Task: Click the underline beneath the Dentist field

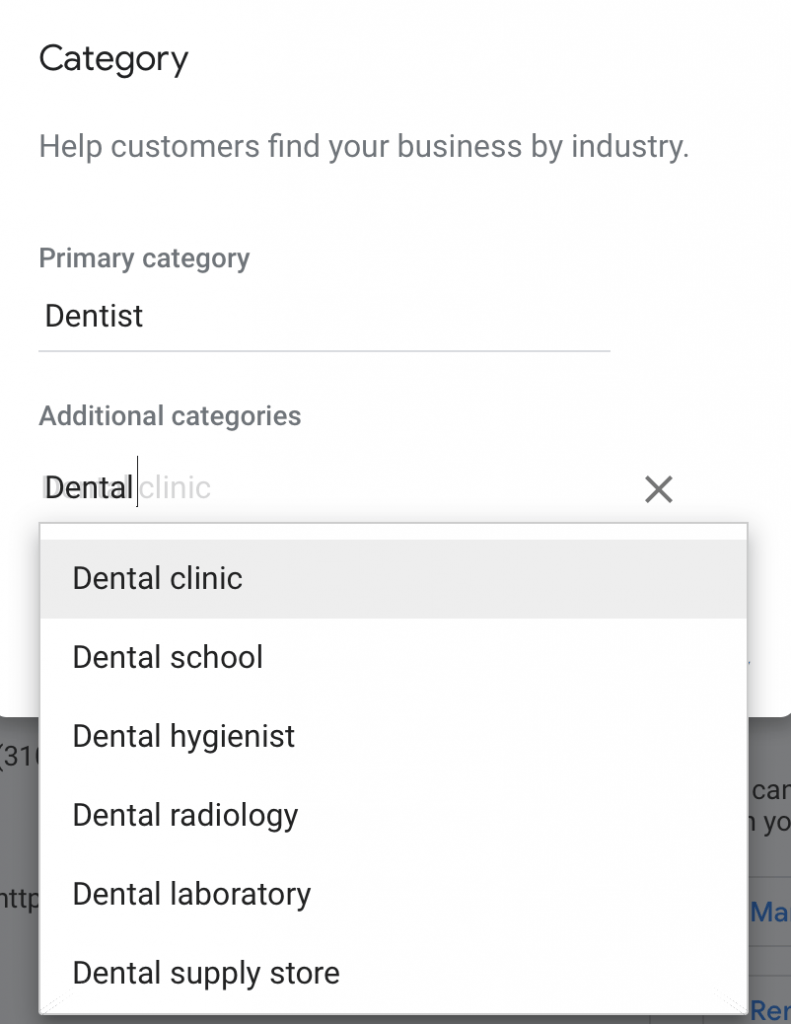Action: pos(324,349)
